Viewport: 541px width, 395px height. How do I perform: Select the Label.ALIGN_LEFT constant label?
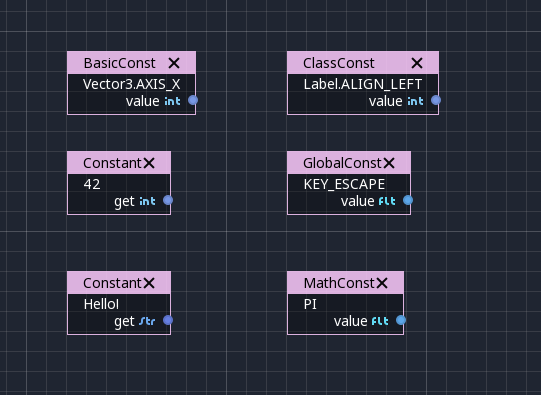pos(363,85)
